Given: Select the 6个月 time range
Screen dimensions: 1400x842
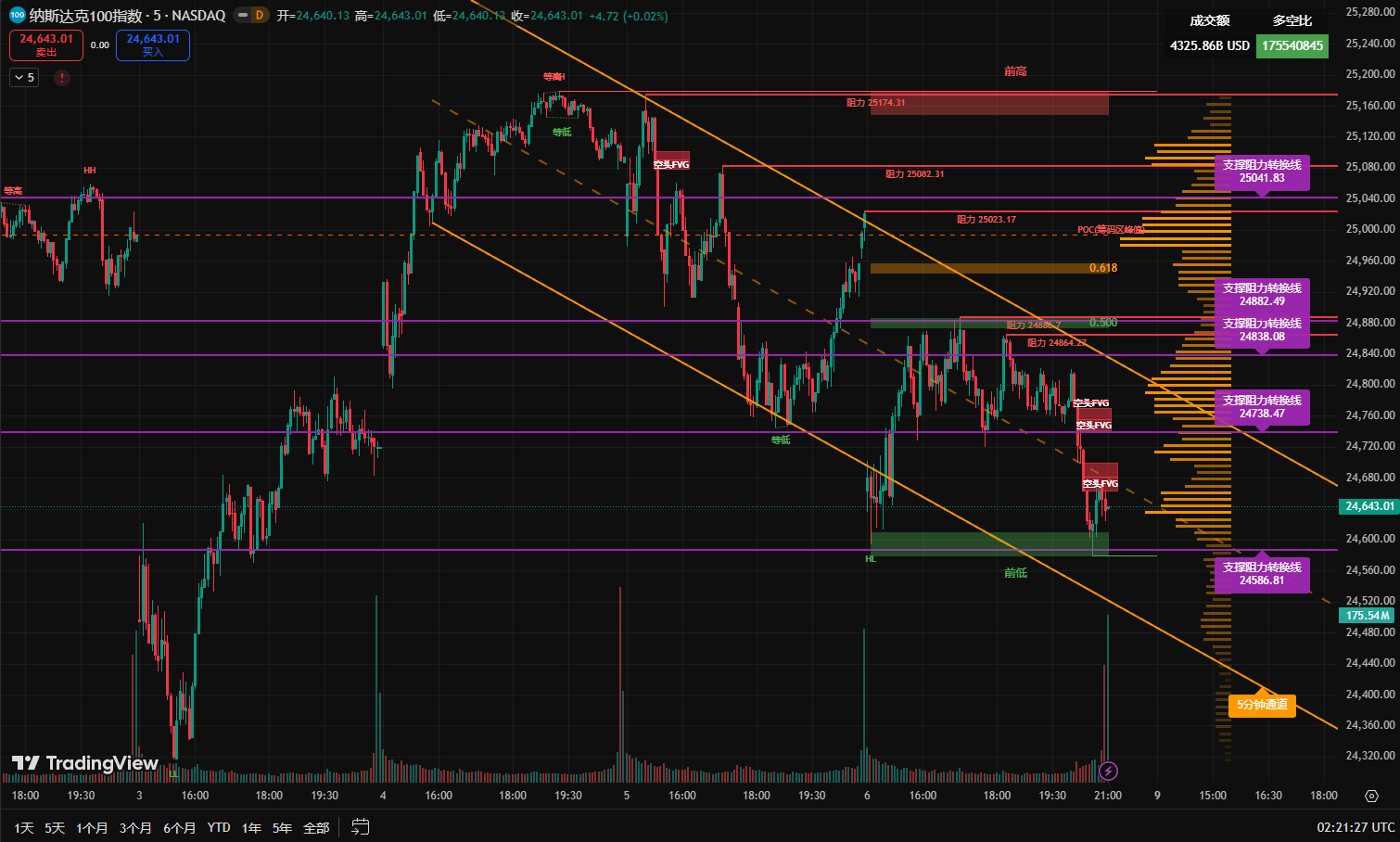Looking at the screenshot, I should click(x=179, y=827).
